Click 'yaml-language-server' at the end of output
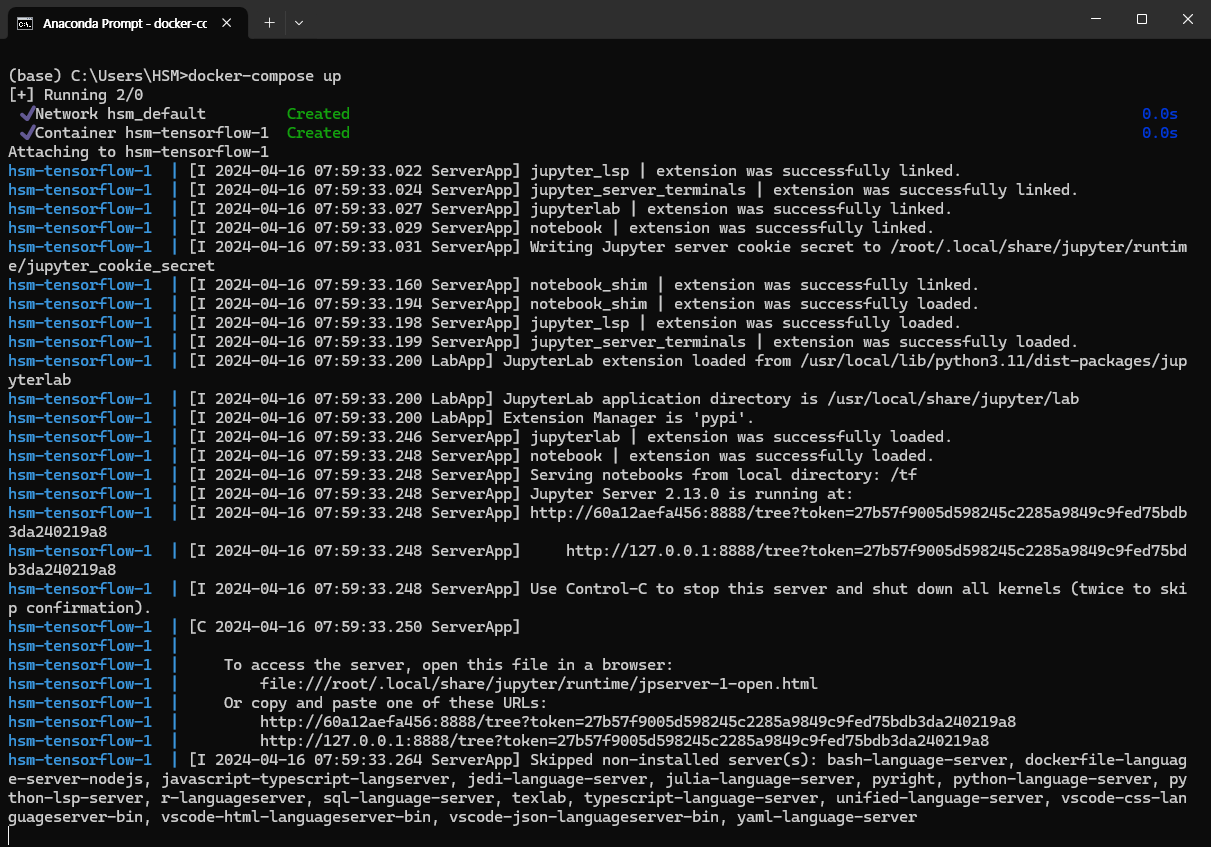Screen dimensions: 1211x847 pos(826,817)
